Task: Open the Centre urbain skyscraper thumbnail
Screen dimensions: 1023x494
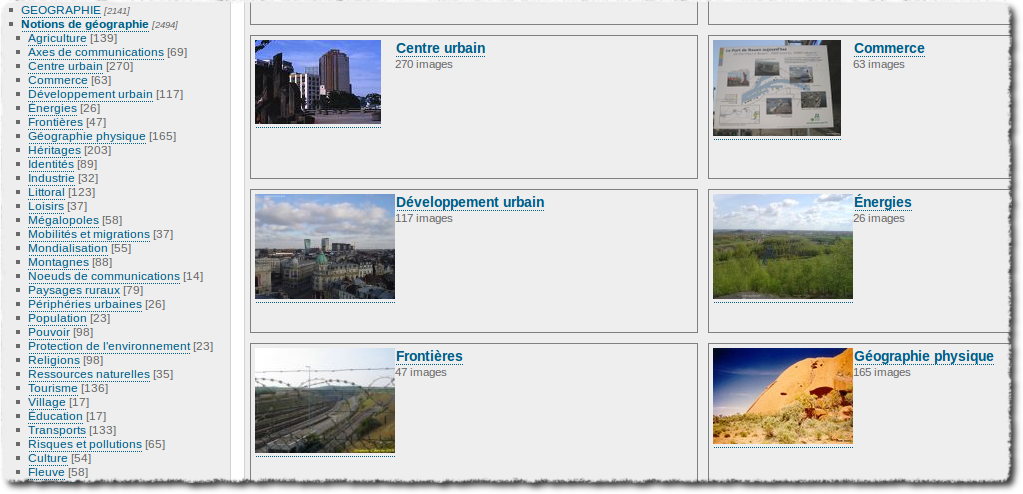Action: [318, 82]
